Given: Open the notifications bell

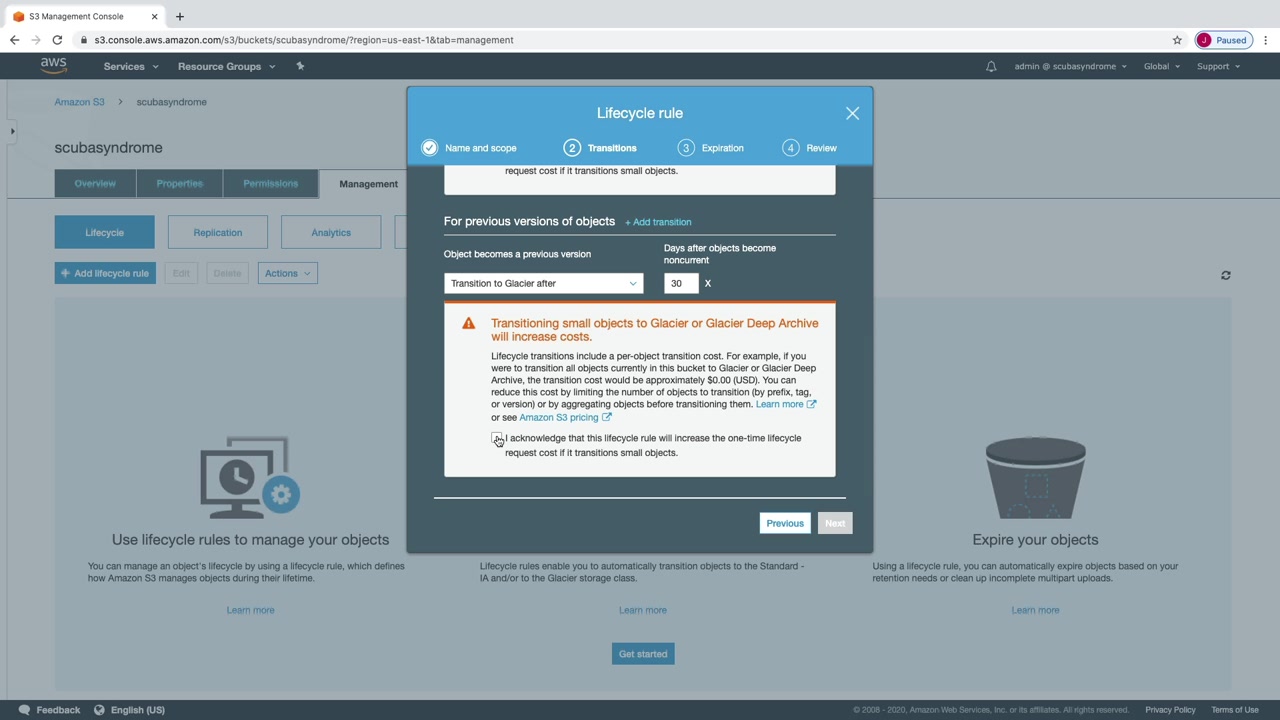Looking at the screenshot, I should 991,66.
